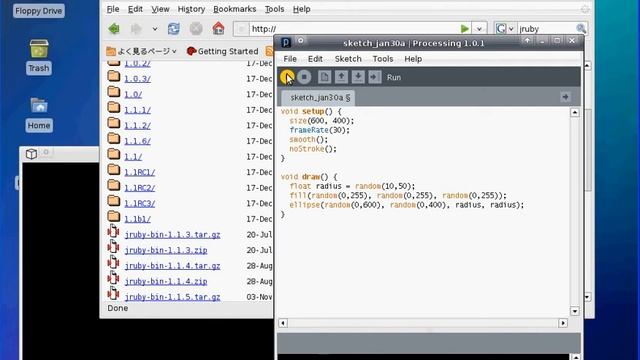
Task: Open the Home folder desktop icon
Action: (x=39, y=114)
